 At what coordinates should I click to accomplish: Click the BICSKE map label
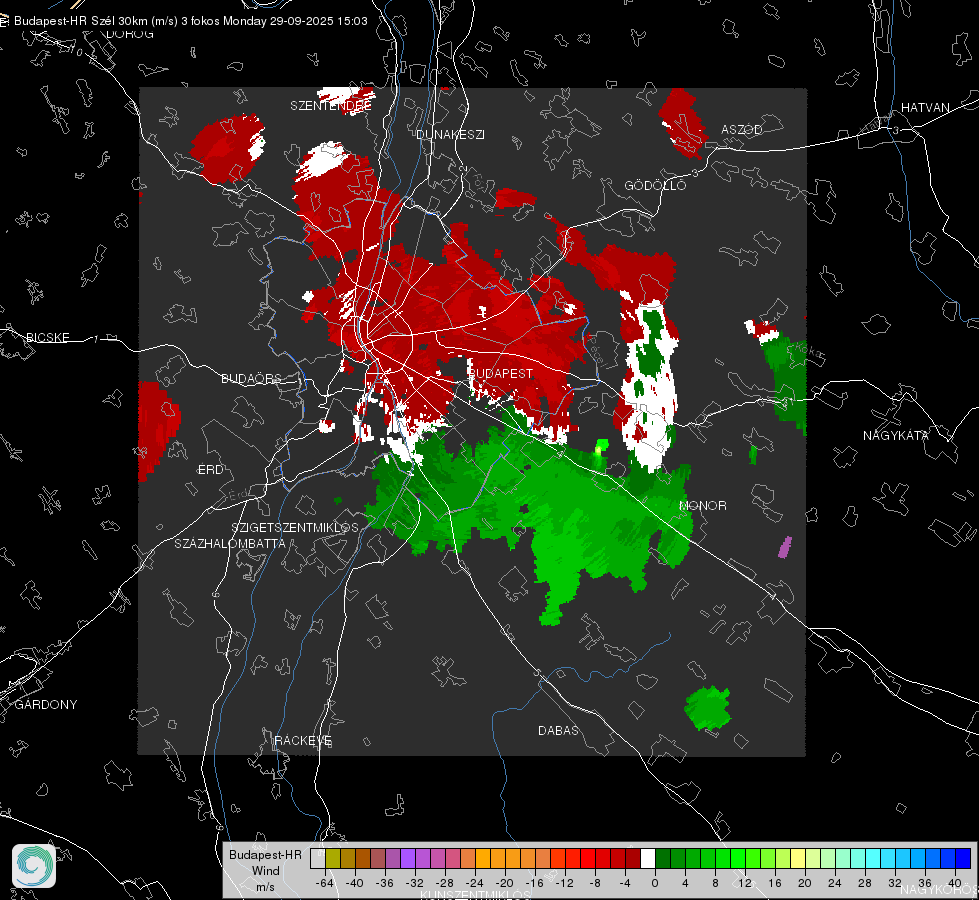pyautogui.click(x=47, y=337)
